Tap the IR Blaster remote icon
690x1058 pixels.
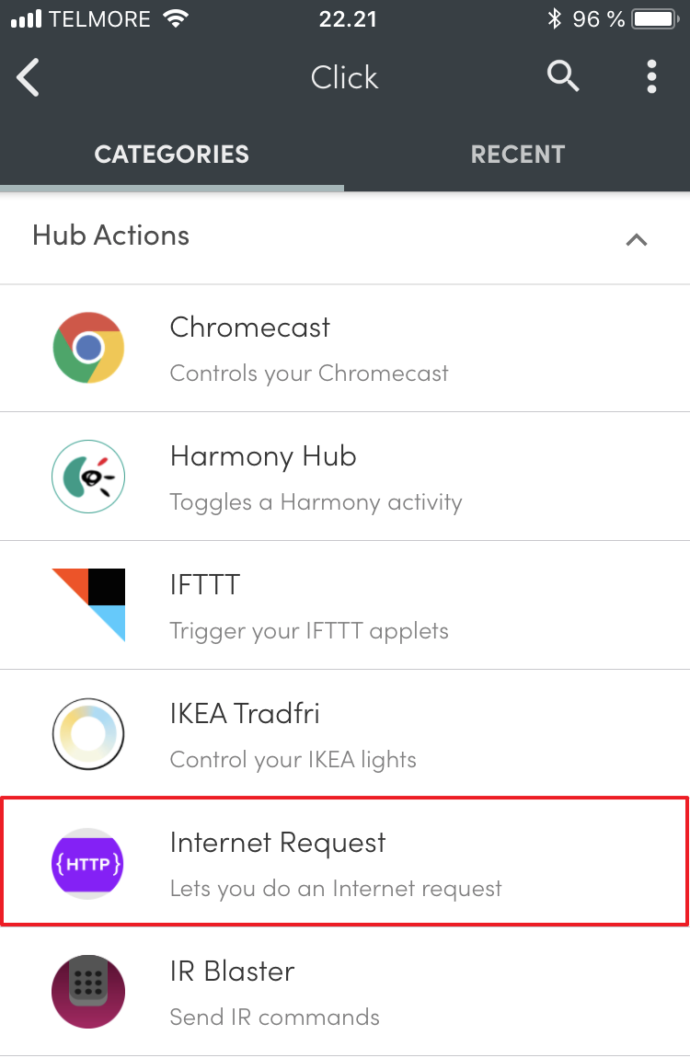(88, 991)
